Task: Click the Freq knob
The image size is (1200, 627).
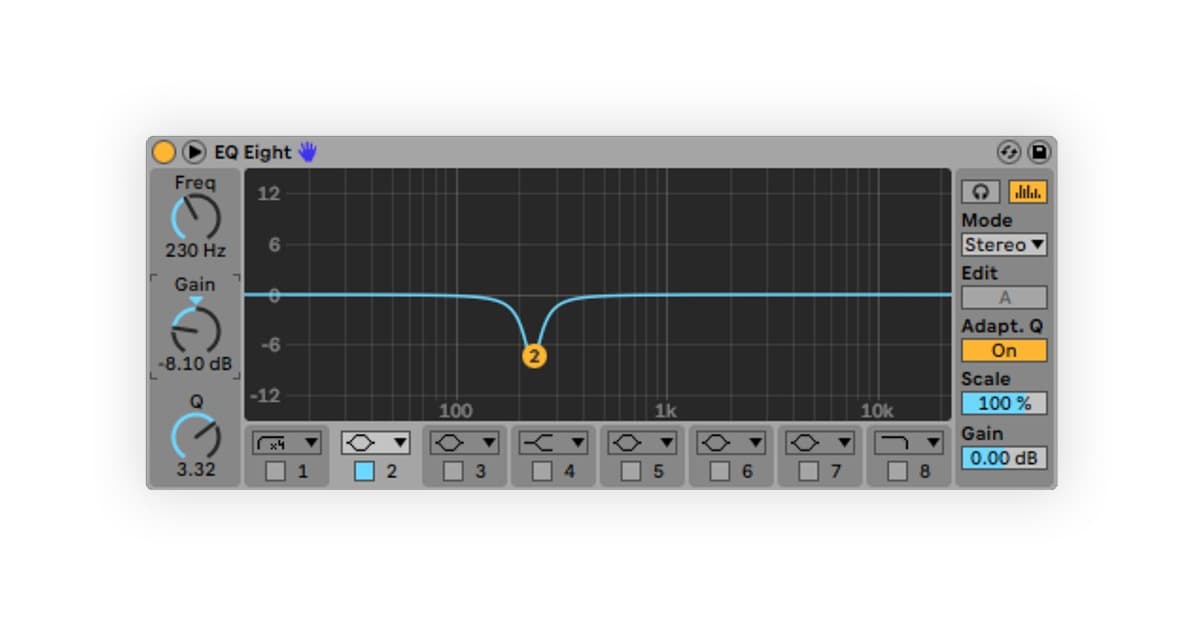Action: click(195, 217)
